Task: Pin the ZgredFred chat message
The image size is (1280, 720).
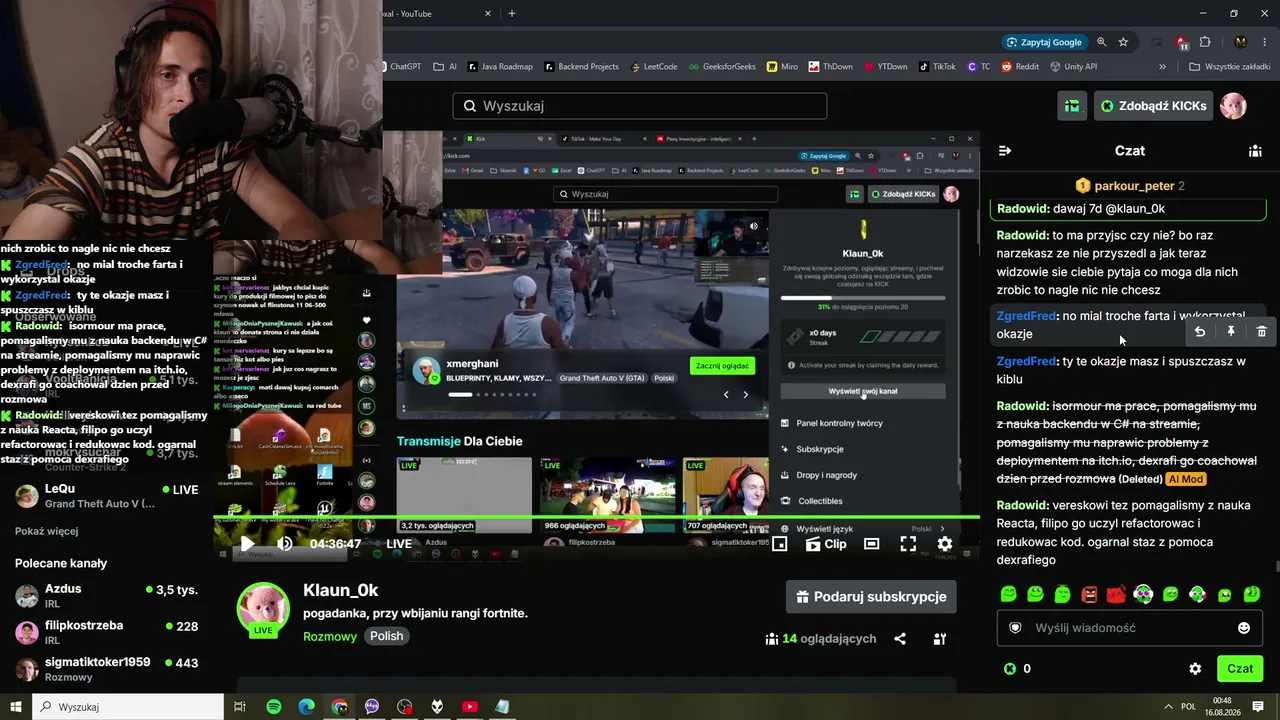Action: (x=1231, y=332)
